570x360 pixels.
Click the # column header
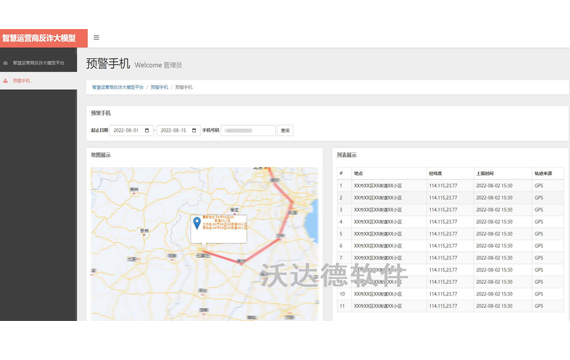point(344,173)
